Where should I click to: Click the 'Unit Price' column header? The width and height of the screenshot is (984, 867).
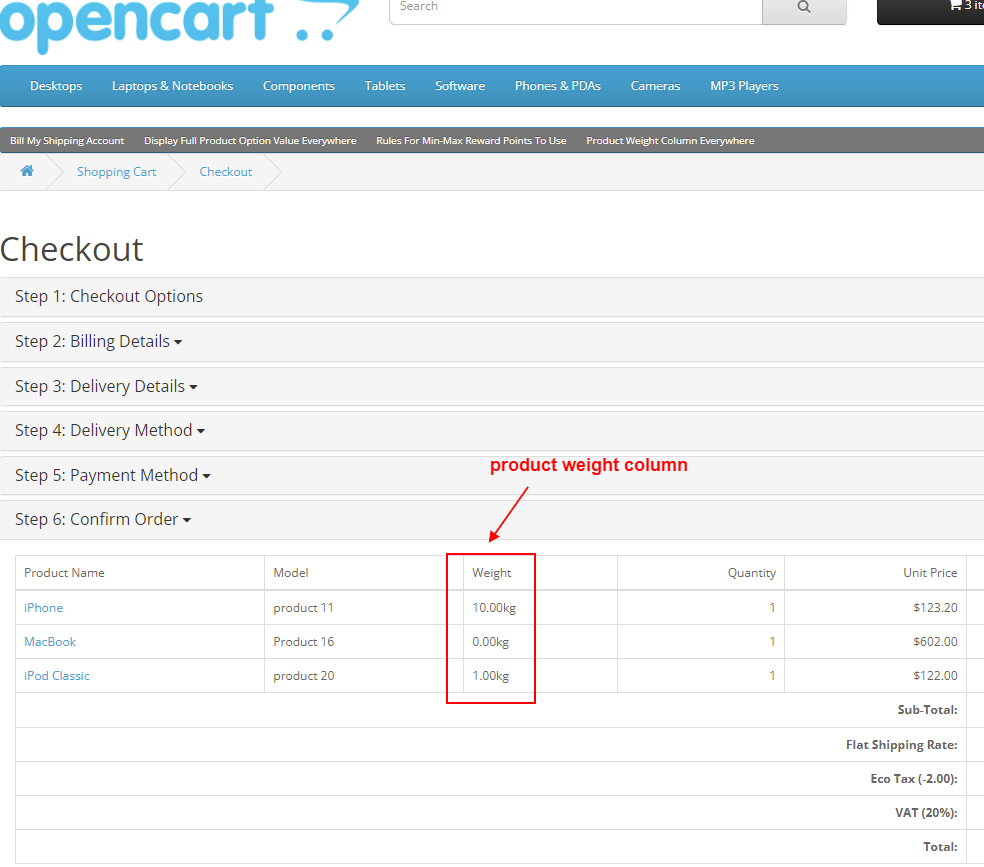point(930,573)
